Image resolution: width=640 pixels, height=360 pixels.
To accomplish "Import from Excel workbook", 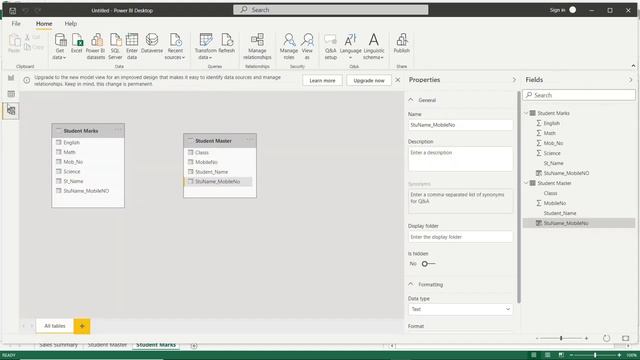I will click(77, 43).
